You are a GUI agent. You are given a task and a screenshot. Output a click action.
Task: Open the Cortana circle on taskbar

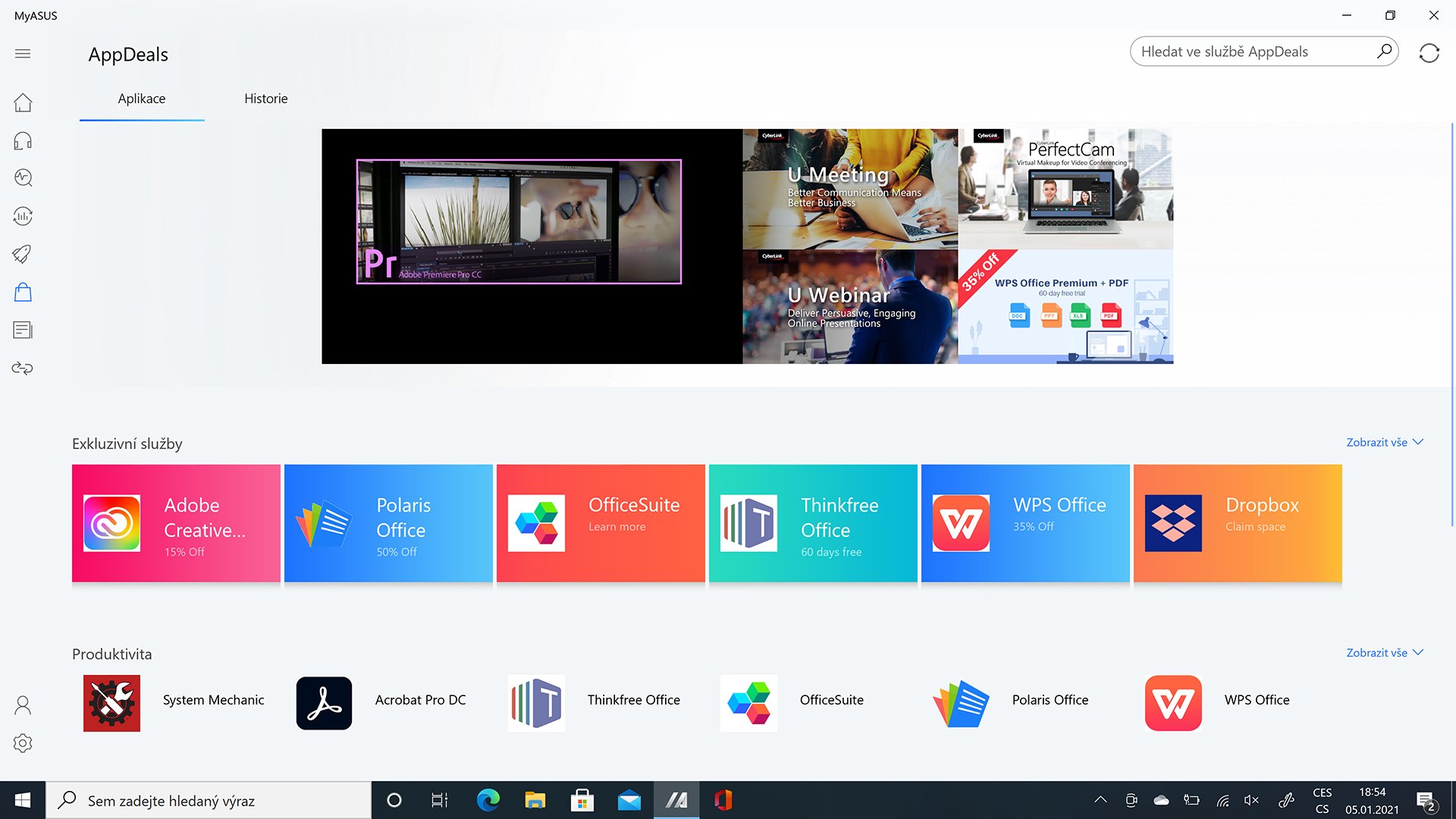394,800
